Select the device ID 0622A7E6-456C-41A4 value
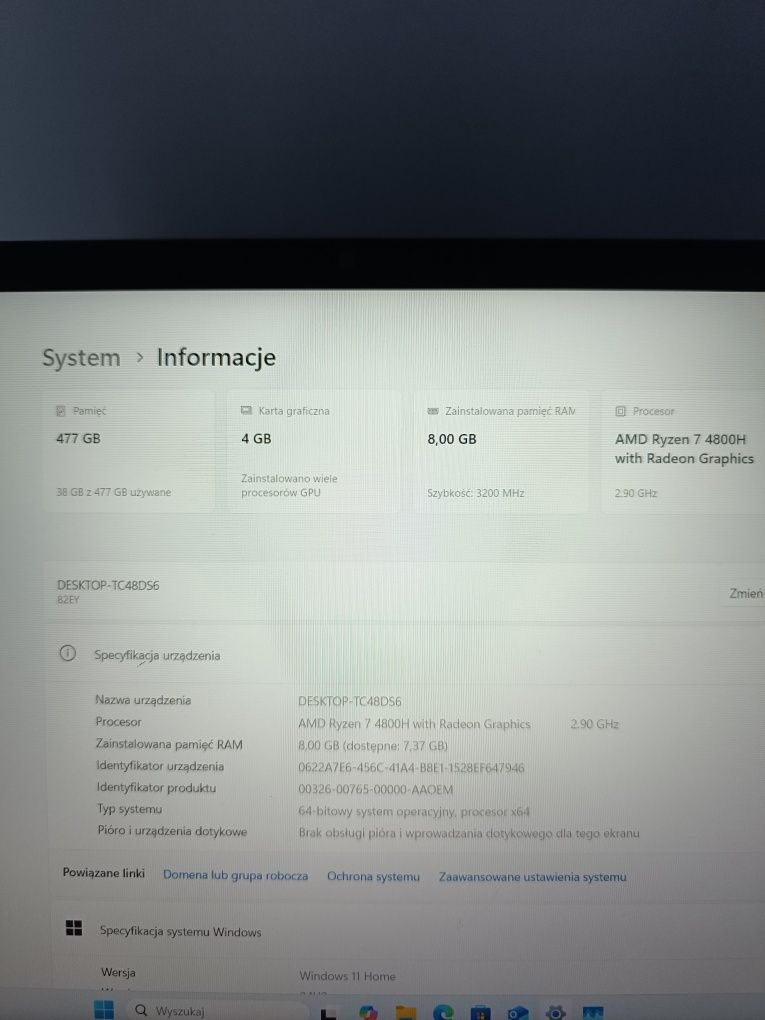The height and width of the screenshot is (1020, 765). (x=411, y=768)
